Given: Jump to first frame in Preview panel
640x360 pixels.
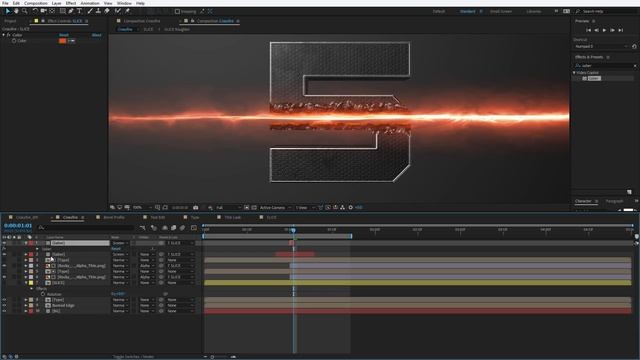Looking at the screenshot, I should pos(589,30).
